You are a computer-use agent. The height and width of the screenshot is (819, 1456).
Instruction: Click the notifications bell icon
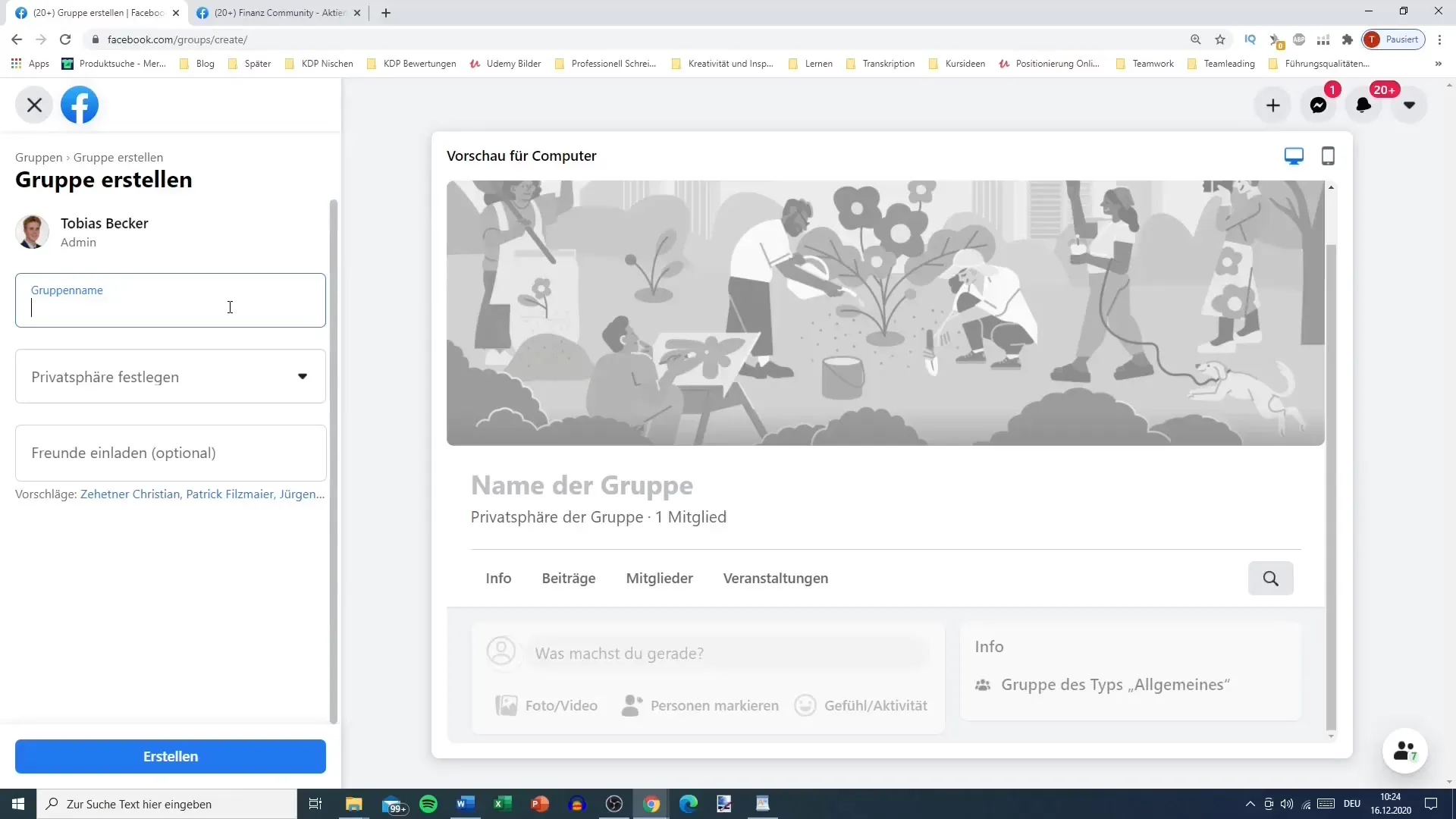coord(1363,105)
